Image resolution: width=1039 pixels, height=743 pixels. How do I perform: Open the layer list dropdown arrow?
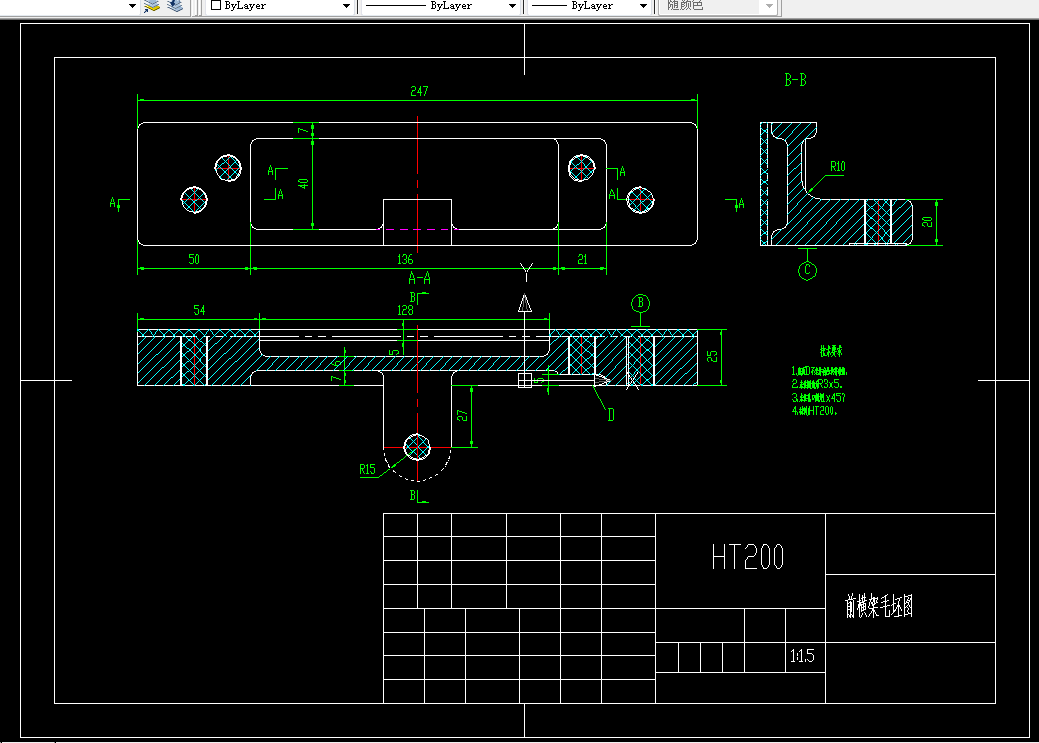pyautogui.click(x=132, y=6)
